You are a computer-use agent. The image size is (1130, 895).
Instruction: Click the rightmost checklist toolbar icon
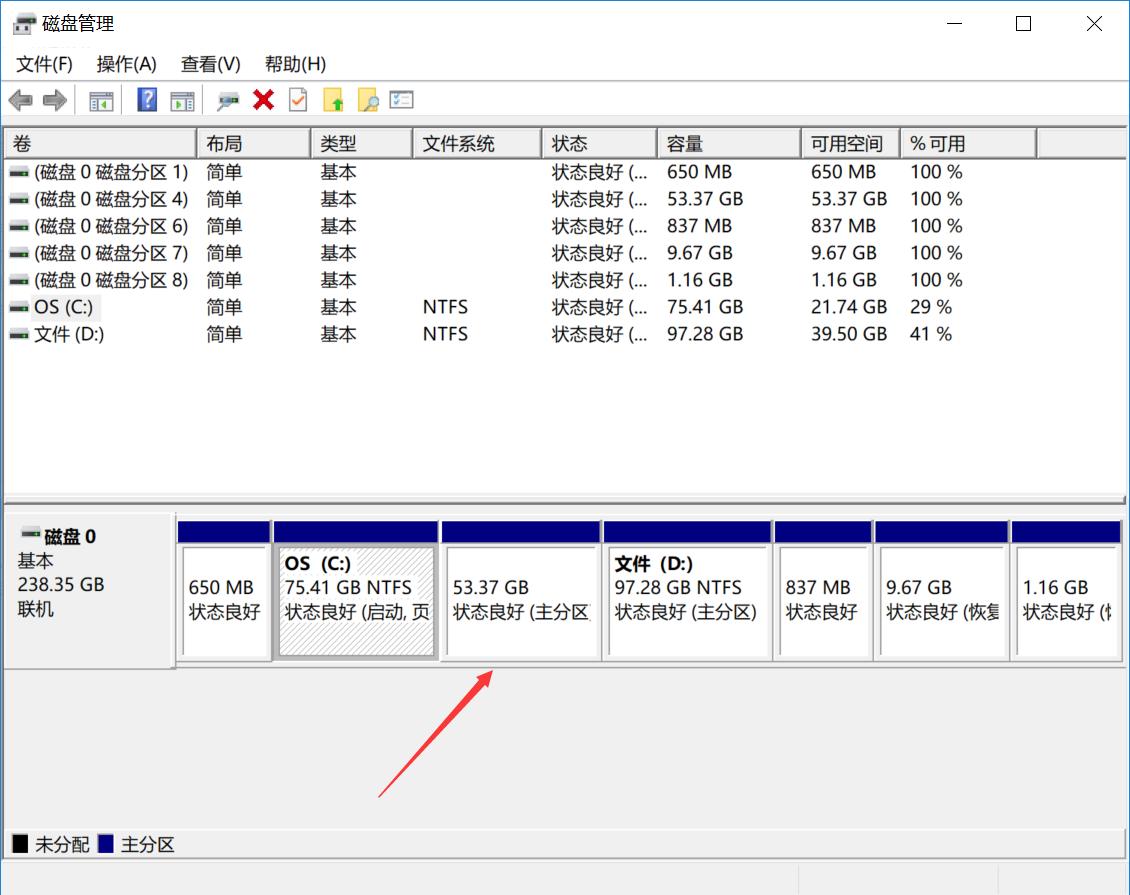pyautogui.click(x=402, y=100)
